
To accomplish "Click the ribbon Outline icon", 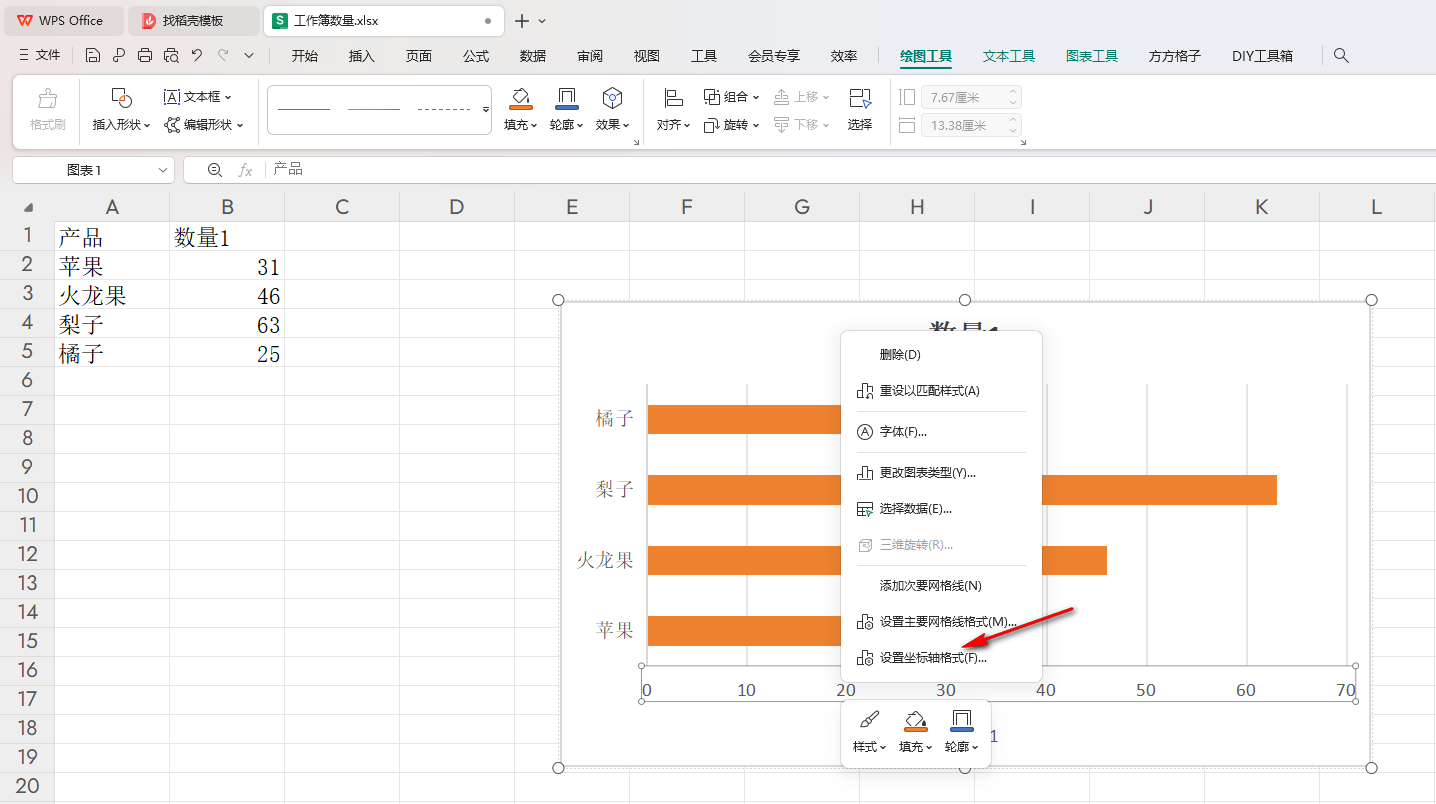I will (566, 98).
